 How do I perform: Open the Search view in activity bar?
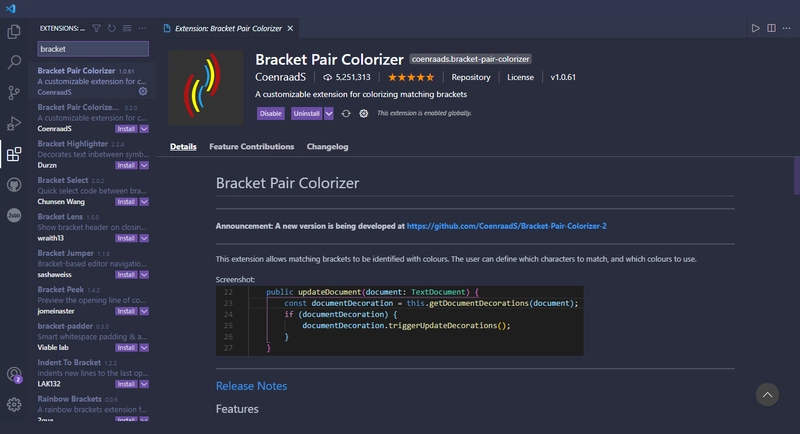14,62
